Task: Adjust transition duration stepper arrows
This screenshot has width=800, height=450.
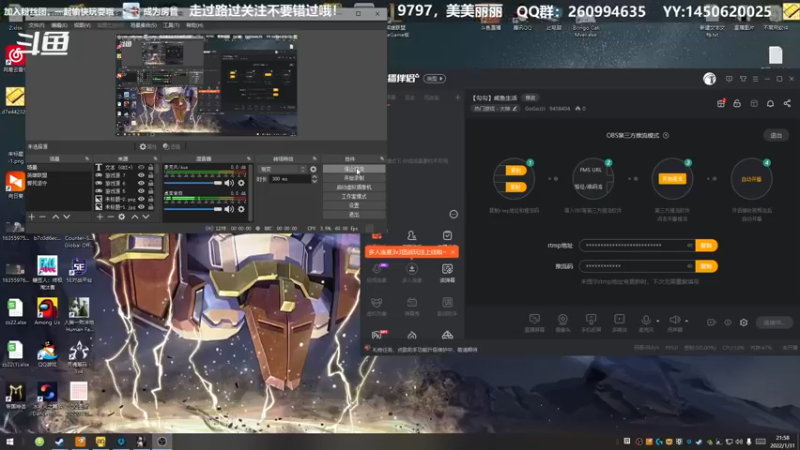Action: (314, 179)
